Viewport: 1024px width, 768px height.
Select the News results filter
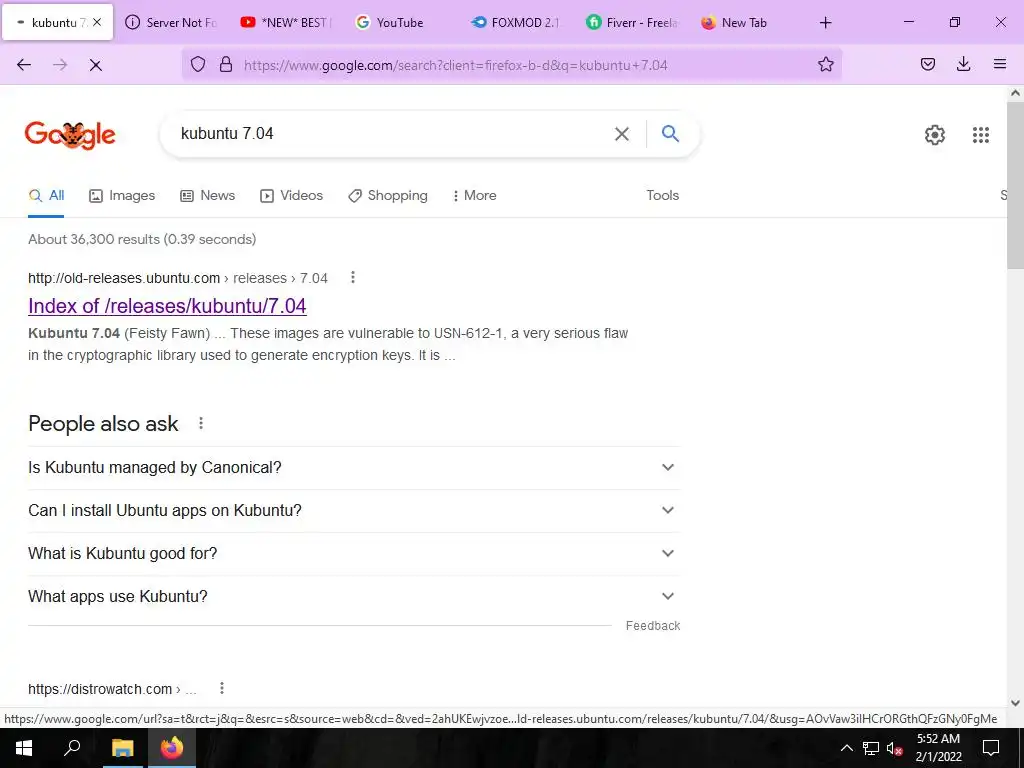point(208,195)
